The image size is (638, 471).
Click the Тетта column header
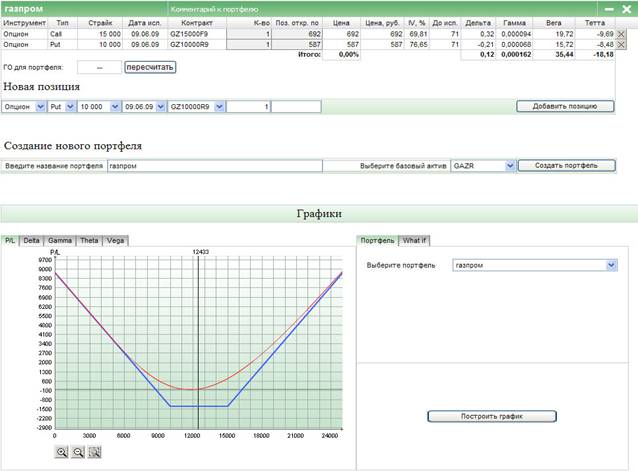tap(594, 23)
